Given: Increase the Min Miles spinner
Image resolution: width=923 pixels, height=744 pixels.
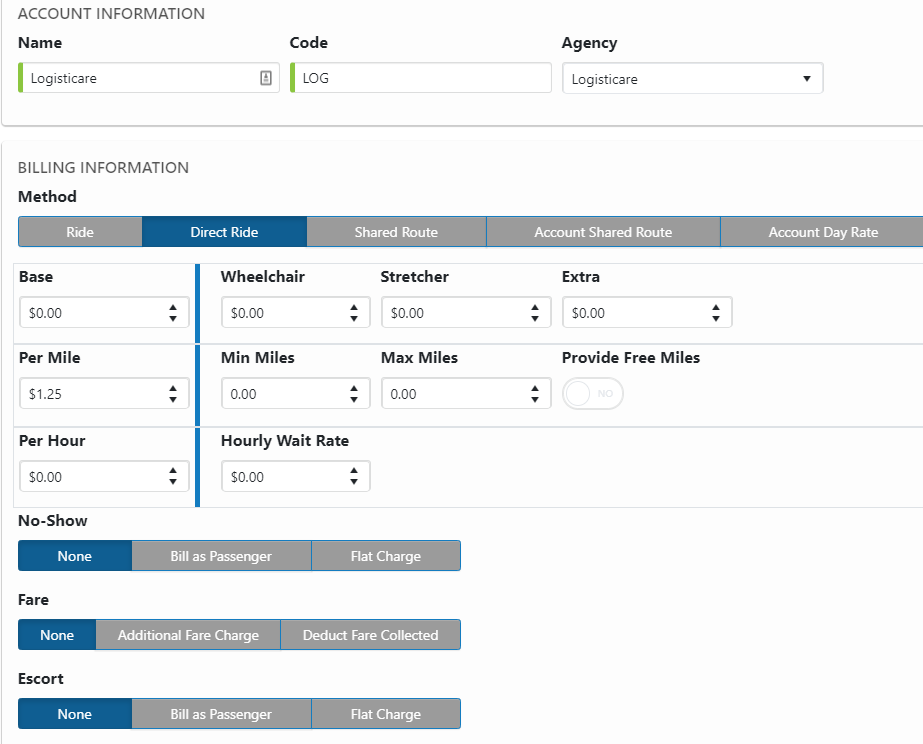Looking at the screenshot, I should point(354,388).
